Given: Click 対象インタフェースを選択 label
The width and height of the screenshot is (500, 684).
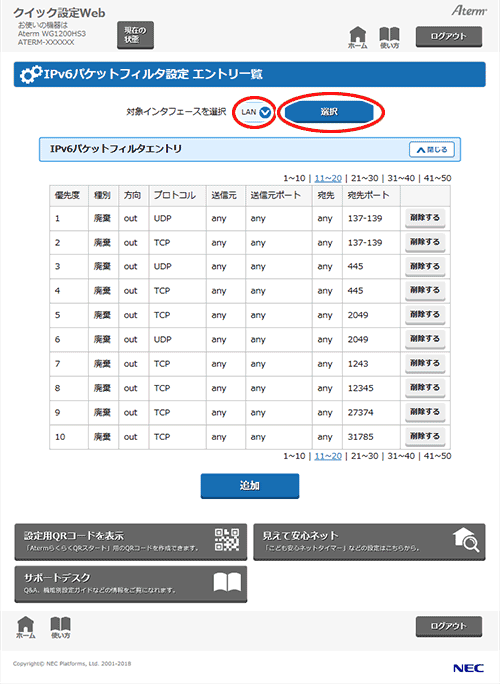Looking at the screenshot, I should pos(176,112).
